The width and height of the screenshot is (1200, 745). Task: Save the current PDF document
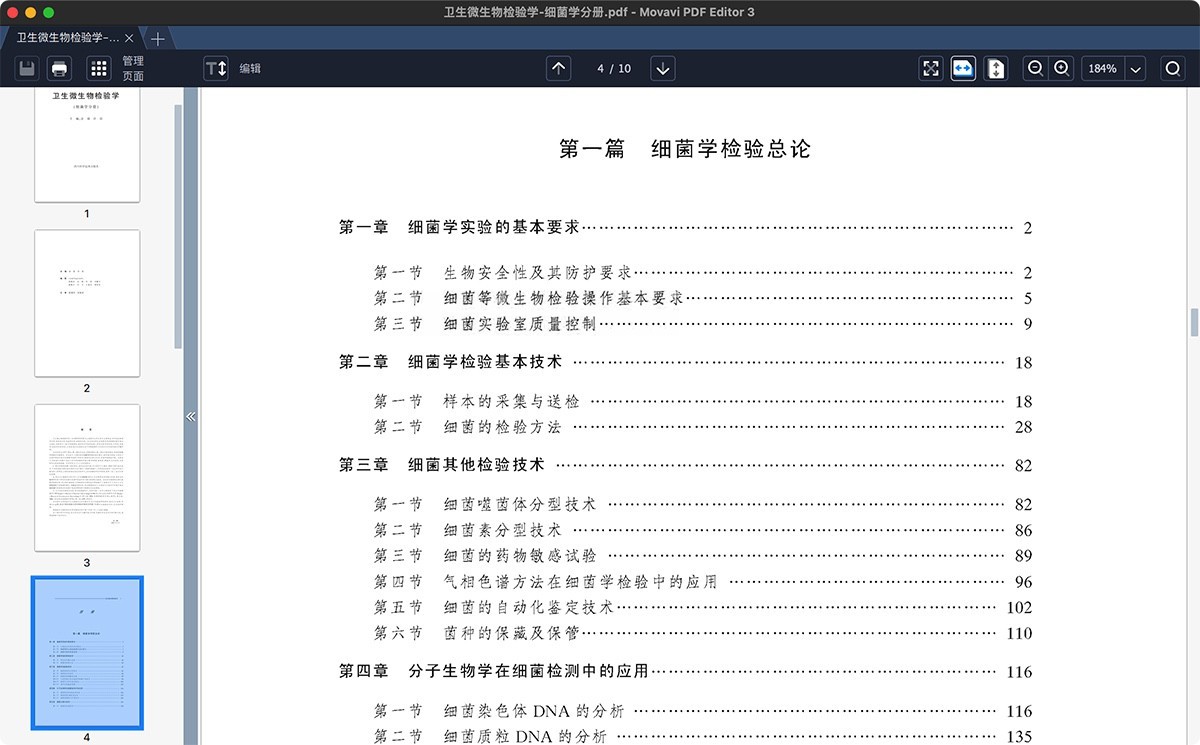26,68
